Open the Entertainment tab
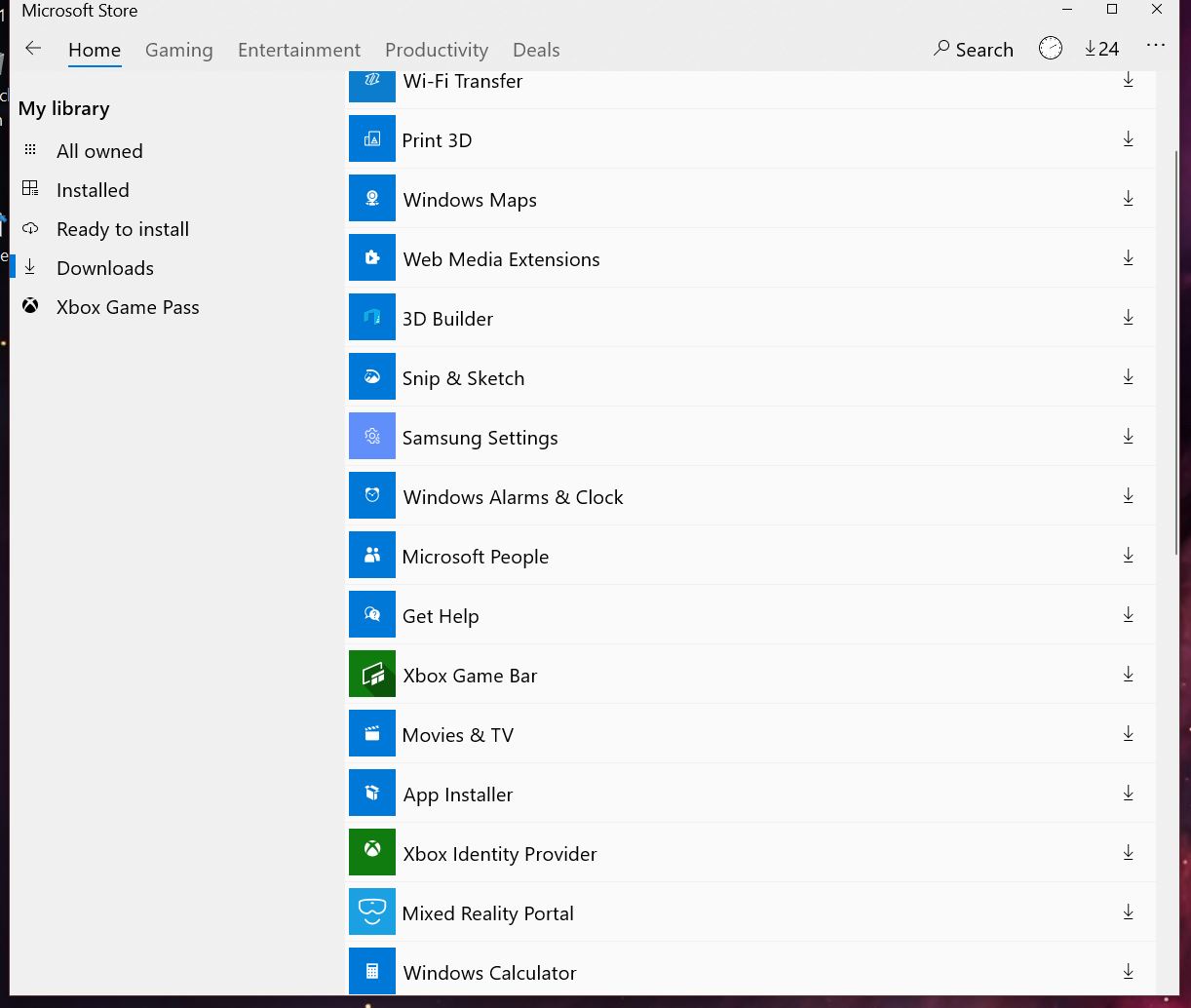Image resolution: width=1191 pixels, height=1008 pixels. (x=299, y=50)
